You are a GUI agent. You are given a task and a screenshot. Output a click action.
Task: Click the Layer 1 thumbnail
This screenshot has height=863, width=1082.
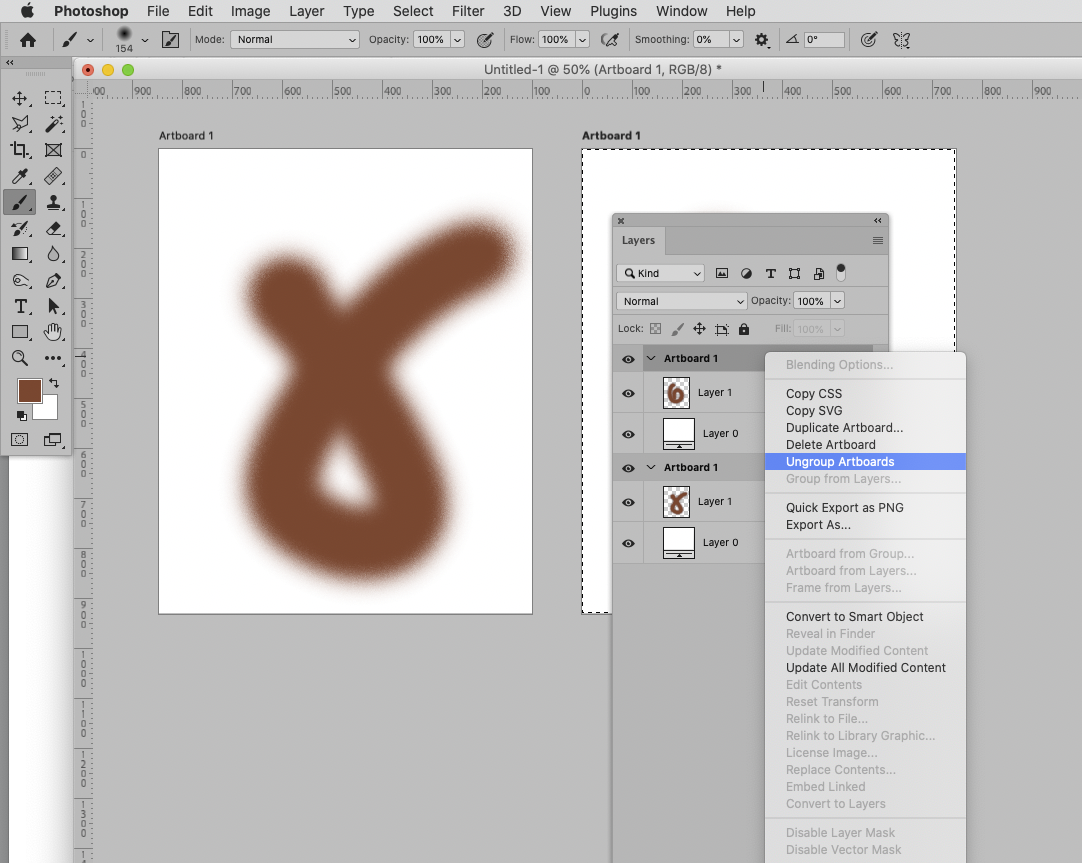coord(676,392)
